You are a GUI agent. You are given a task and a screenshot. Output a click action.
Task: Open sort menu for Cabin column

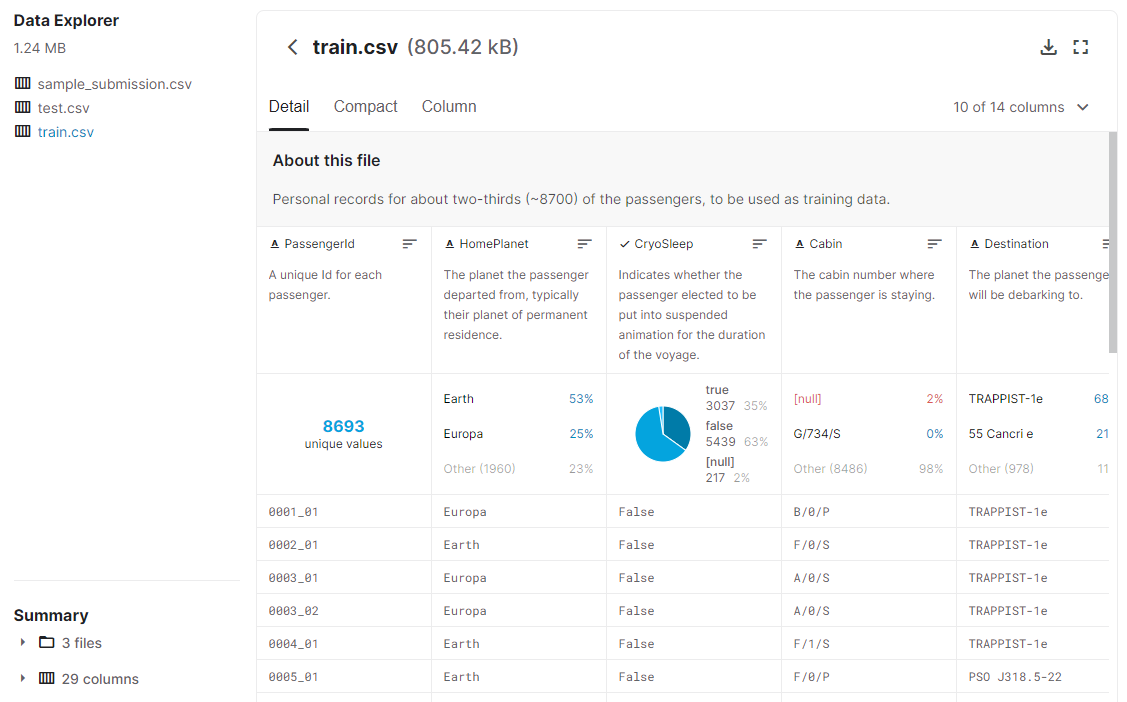click(x=934, y=244)
